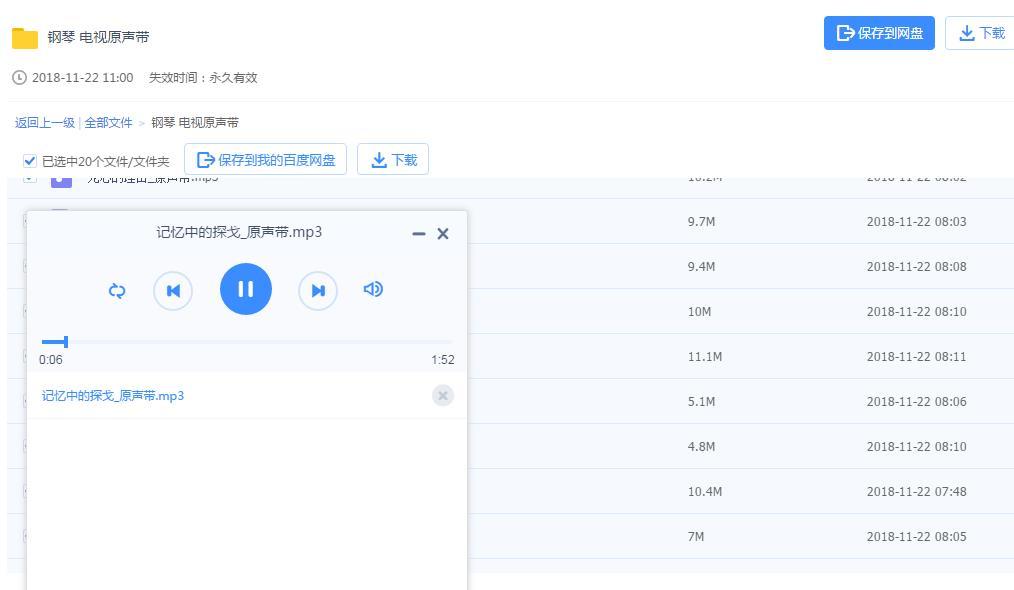This screenshot has height=590, width=1014.
Task: Select the 9.7M file size cell
Action: tap(702, 221)
